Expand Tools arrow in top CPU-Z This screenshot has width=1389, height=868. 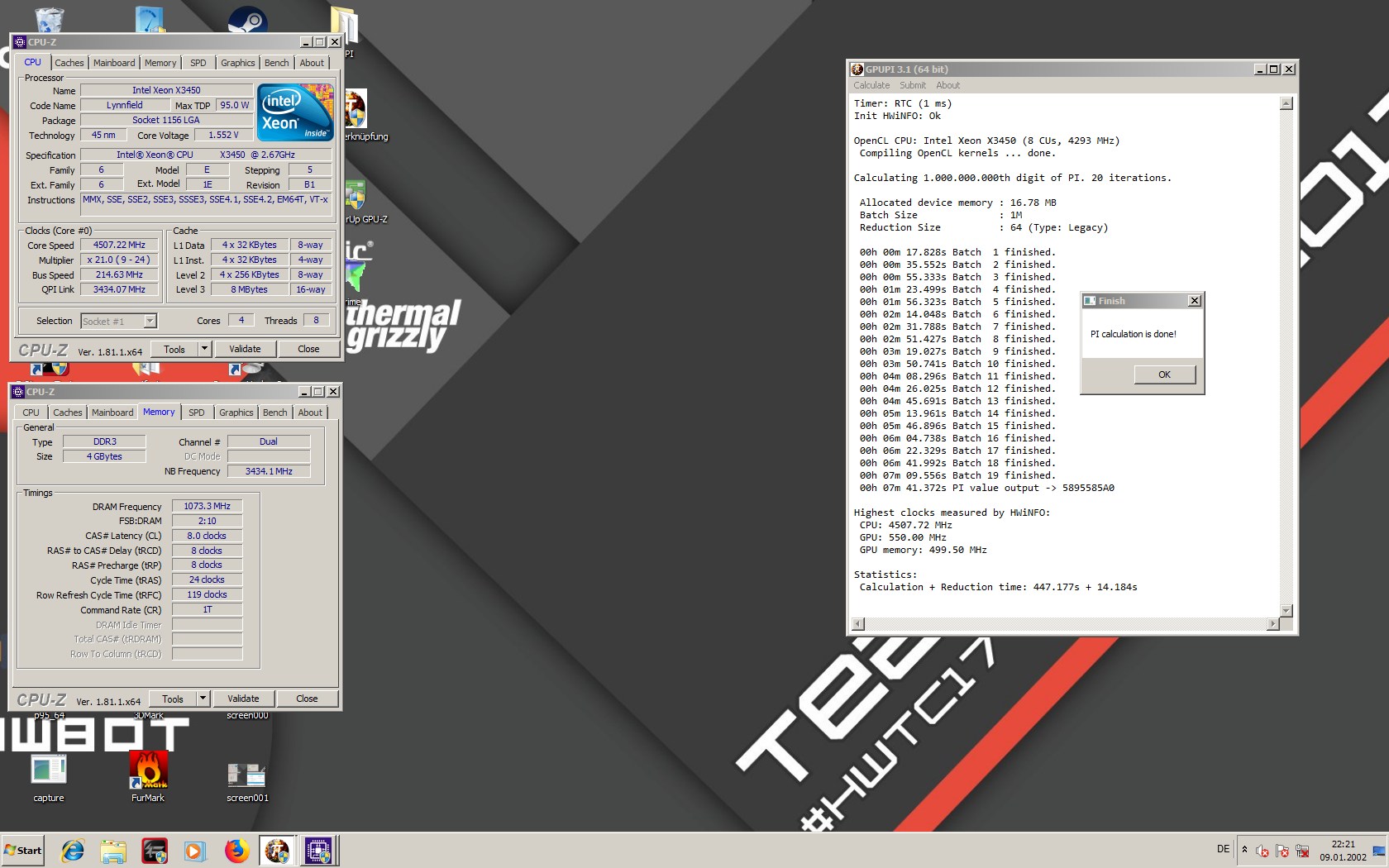204,349
